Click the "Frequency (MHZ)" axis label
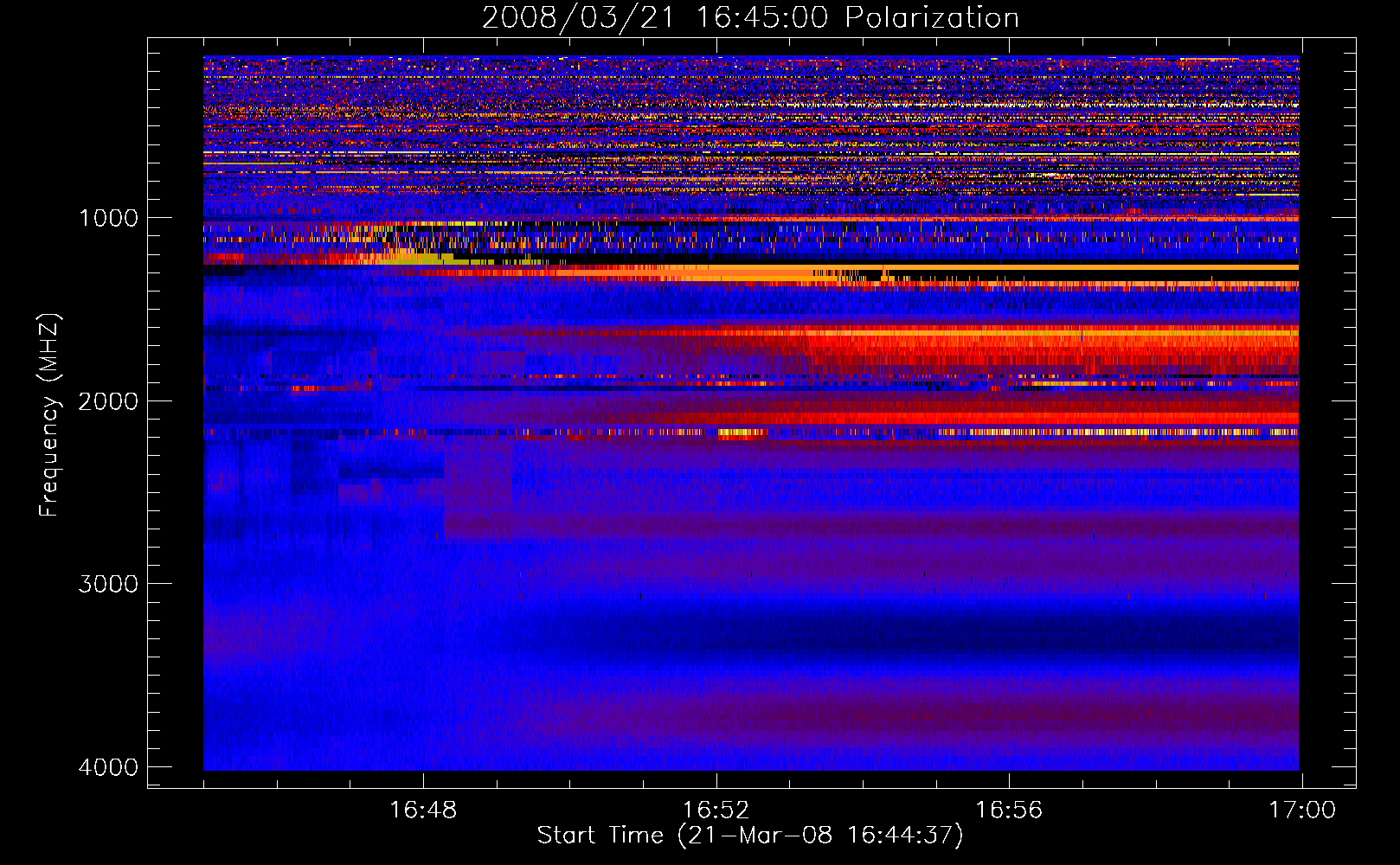This screenshot has width=1400, height=865. point(49,414)
